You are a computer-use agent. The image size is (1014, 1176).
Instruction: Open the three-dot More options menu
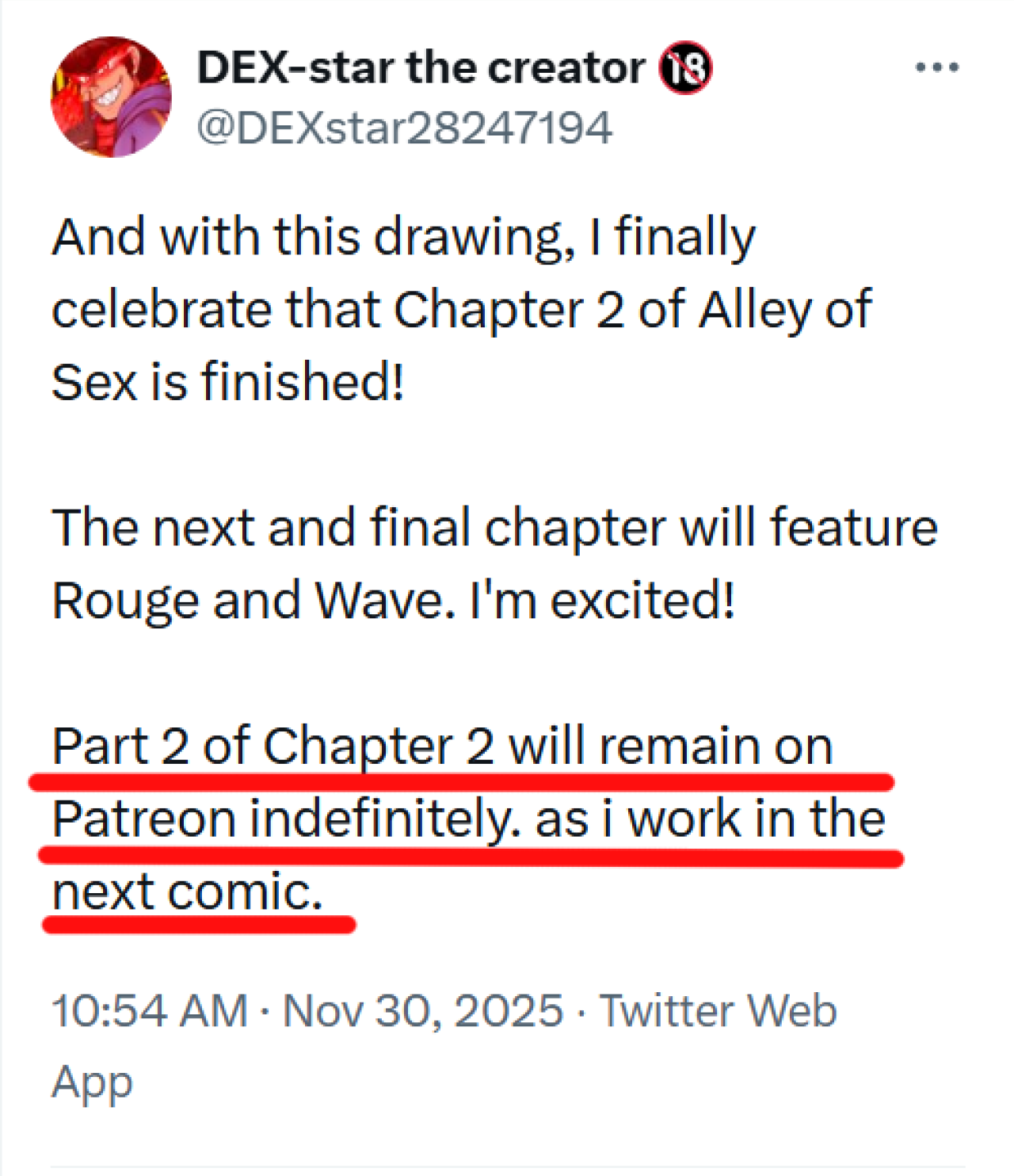click(x=937, y=67)
